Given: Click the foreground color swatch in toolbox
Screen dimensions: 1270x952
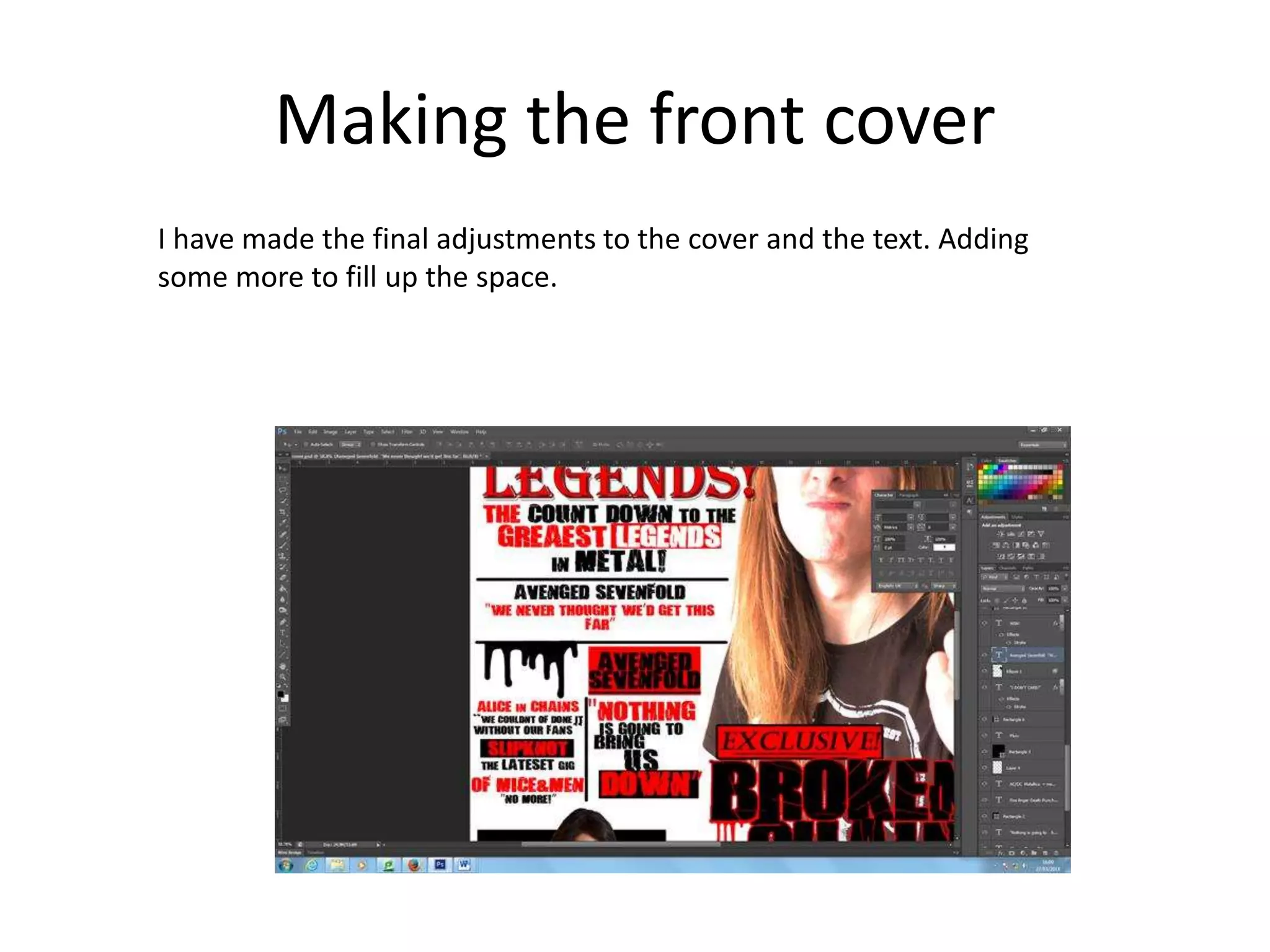Looking at the screenshot, I should 281,694.
